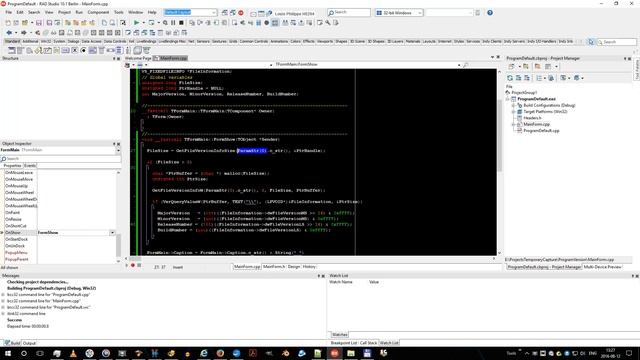The height and width of the screenshot is (360, 640).
Task: Click the palette filter icon beside Search
Action: click(x=591, y=42)
